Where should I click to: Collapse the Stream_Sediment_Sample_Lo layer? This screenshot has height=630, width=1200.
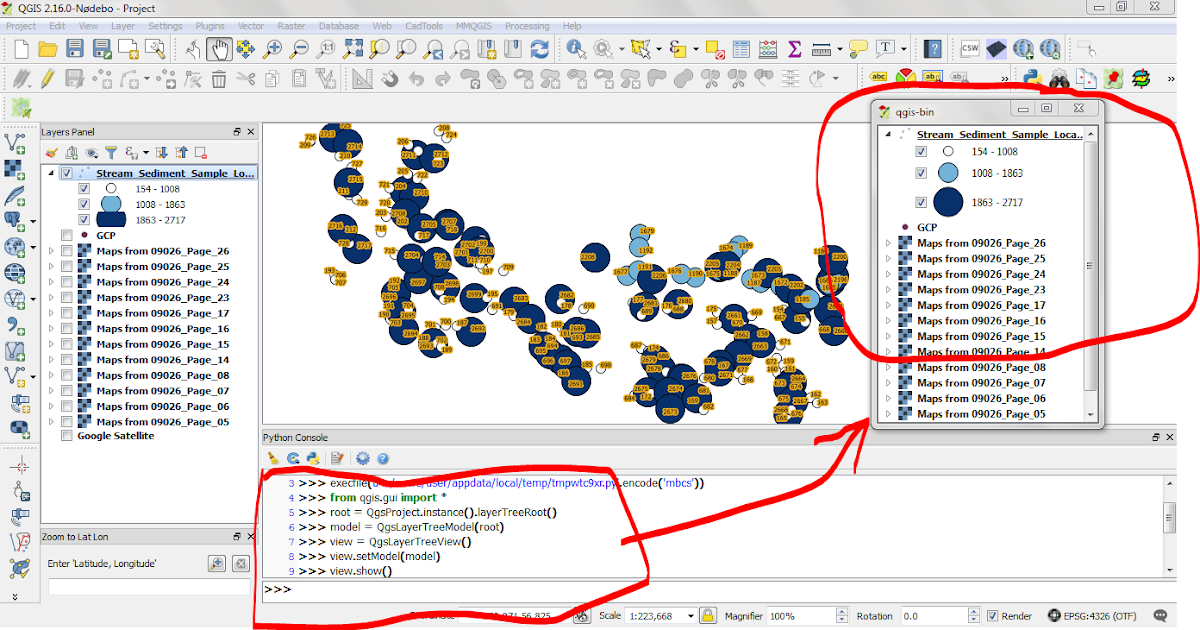[53, 172]
